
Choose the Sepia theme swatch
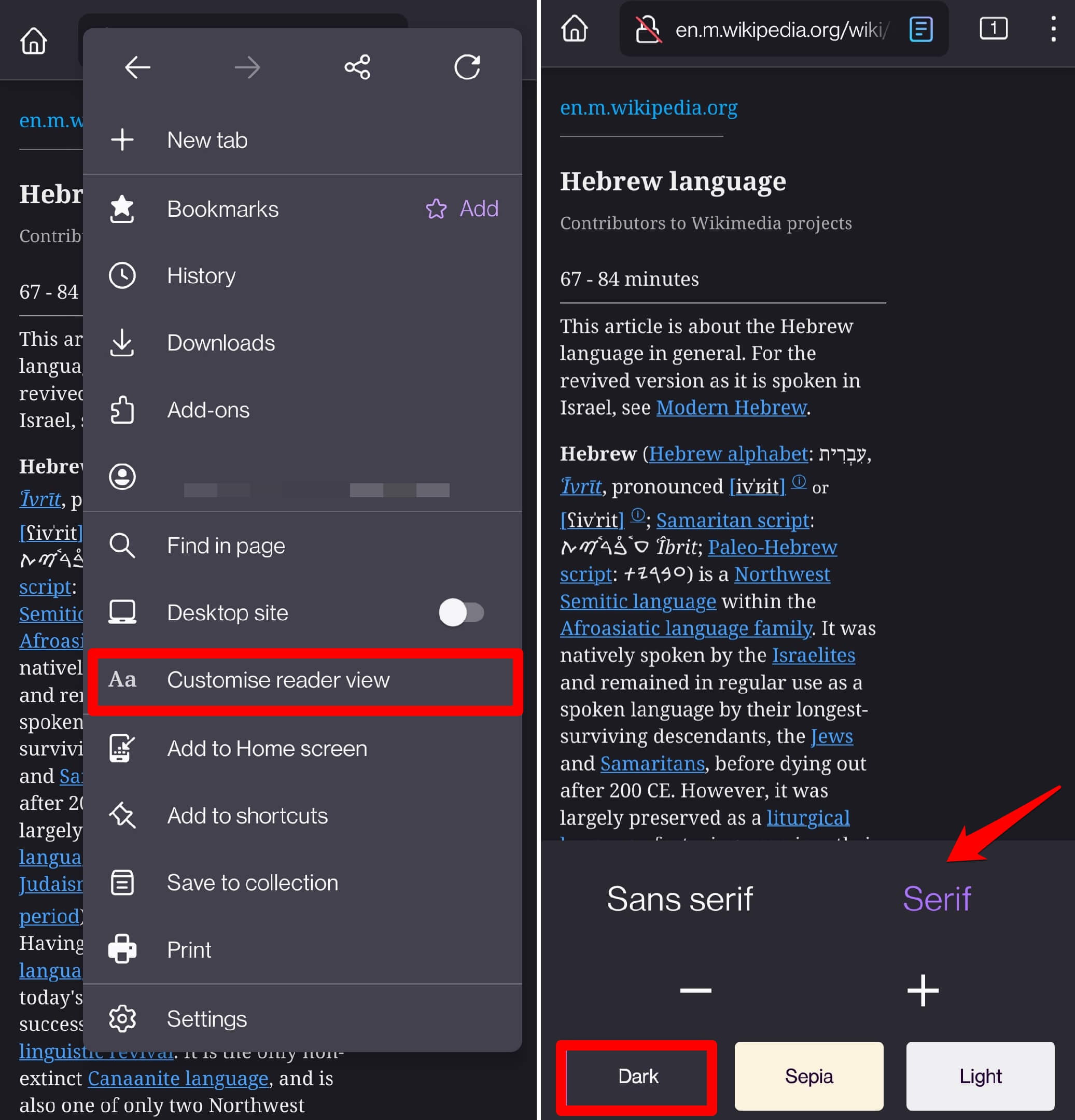(808, 1076)
